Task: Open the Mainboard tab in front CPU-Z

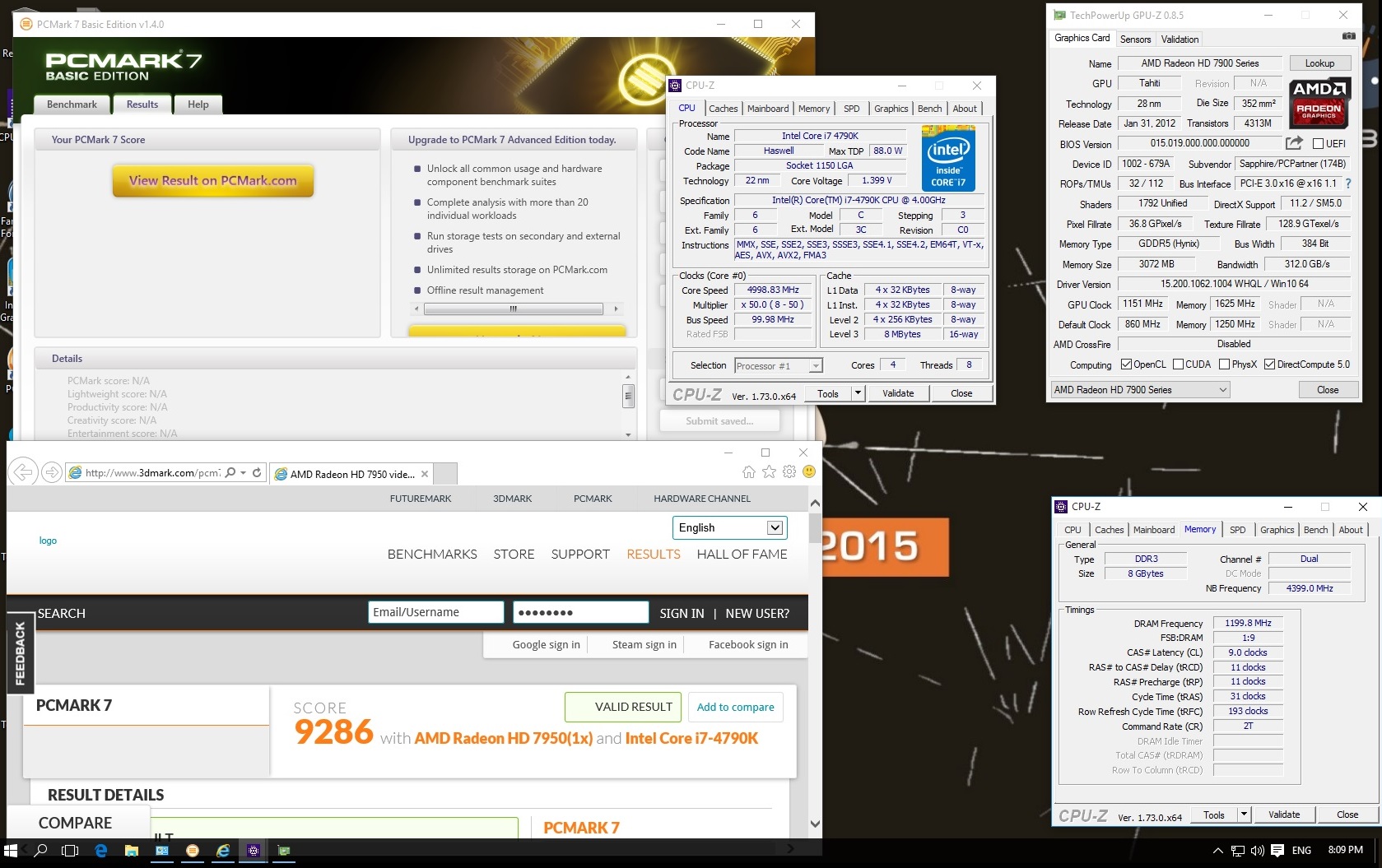Action: pos(768,109)
